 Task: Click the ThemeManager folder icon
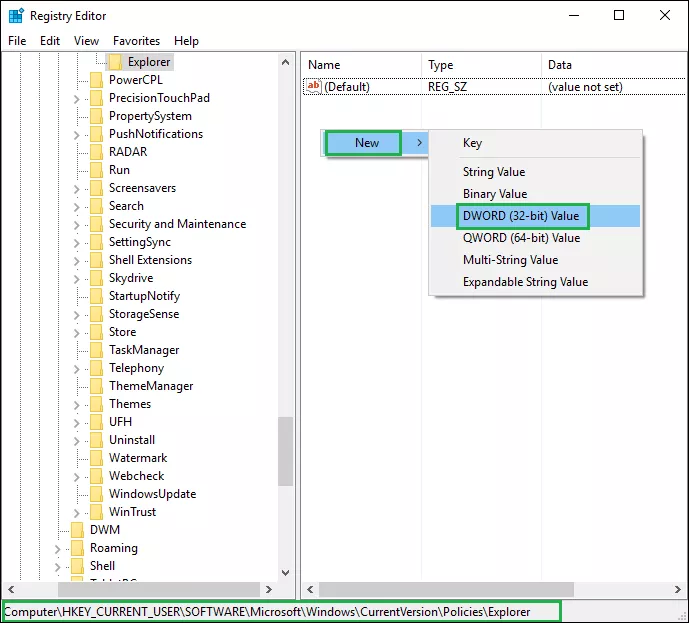(96, 386)
